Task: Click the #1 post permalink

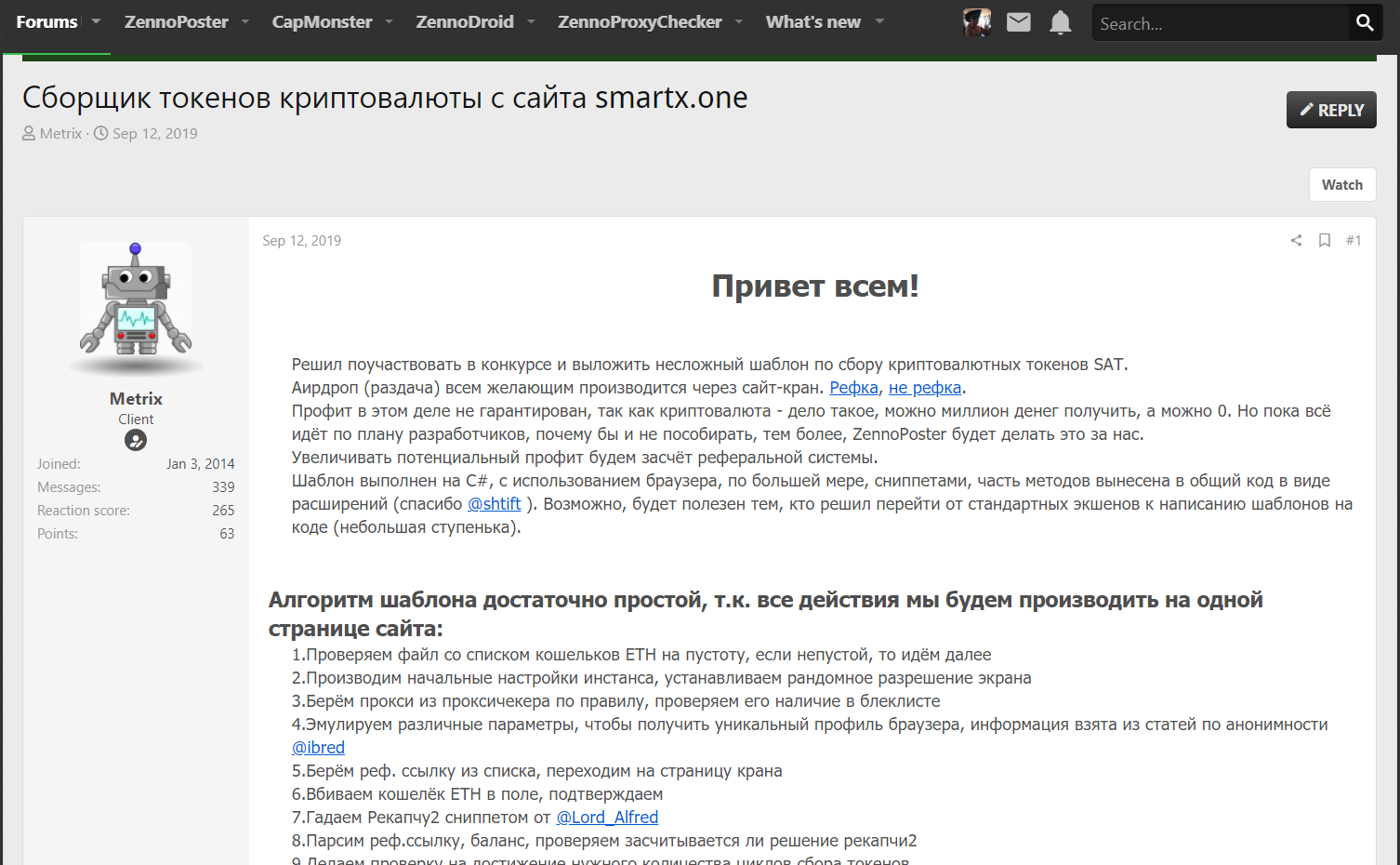Action: [1354, 240]
